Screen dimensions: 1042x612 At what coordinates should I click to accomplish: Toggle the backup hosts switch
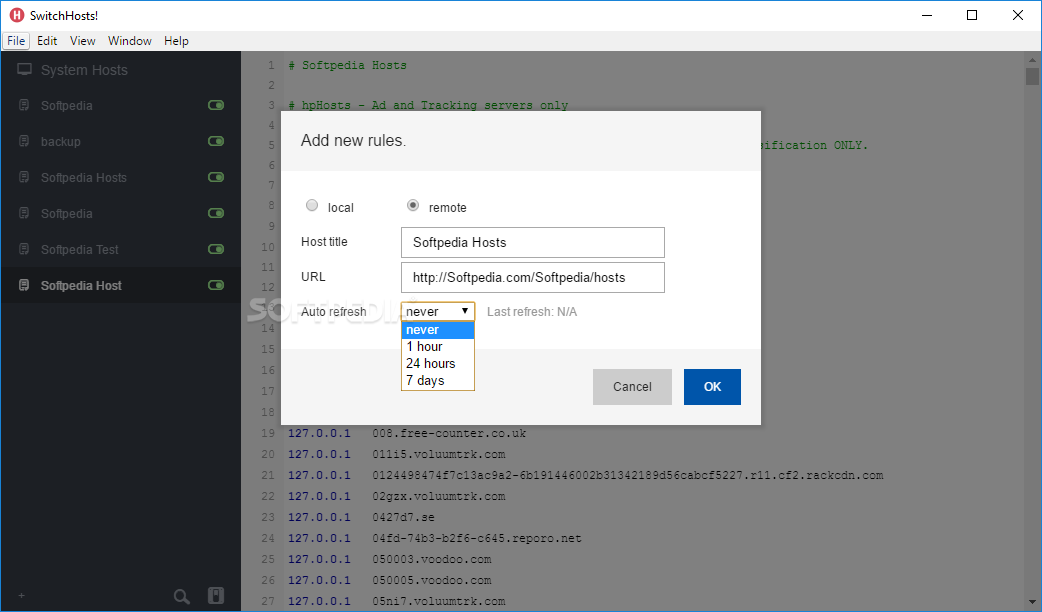click(x=216, y=141)
